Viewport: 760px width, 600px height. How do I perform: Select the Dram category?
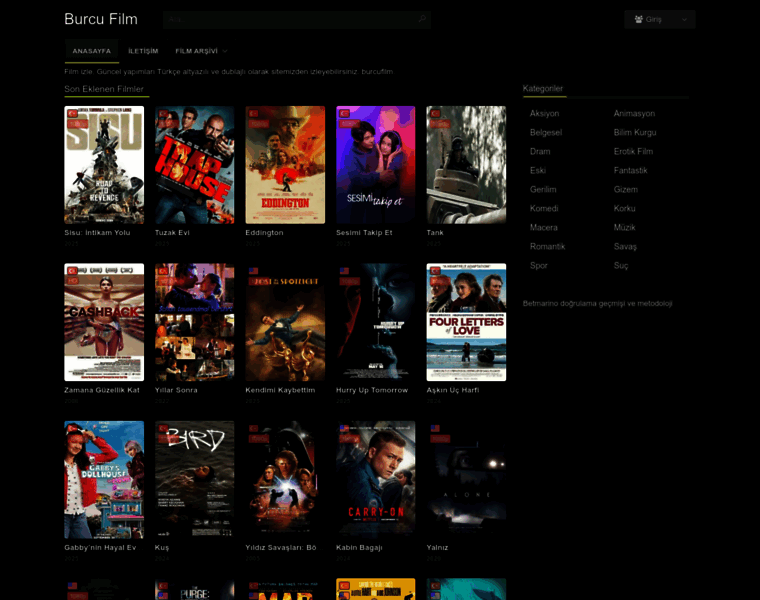click(x=540, y=151)
